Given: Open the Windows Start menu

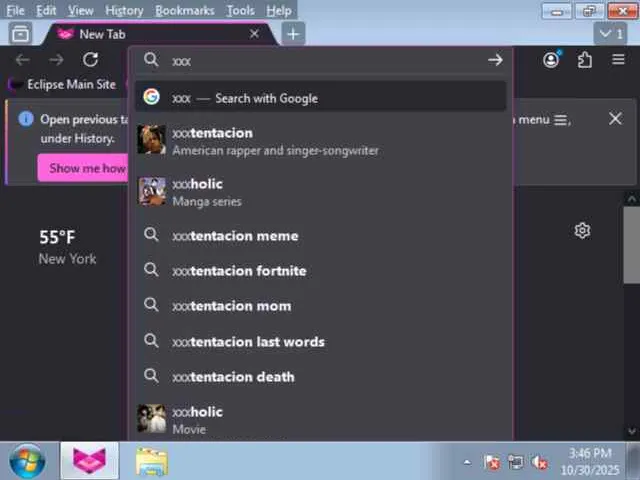Looking at the screenshot, I should [x=27, y=461].
